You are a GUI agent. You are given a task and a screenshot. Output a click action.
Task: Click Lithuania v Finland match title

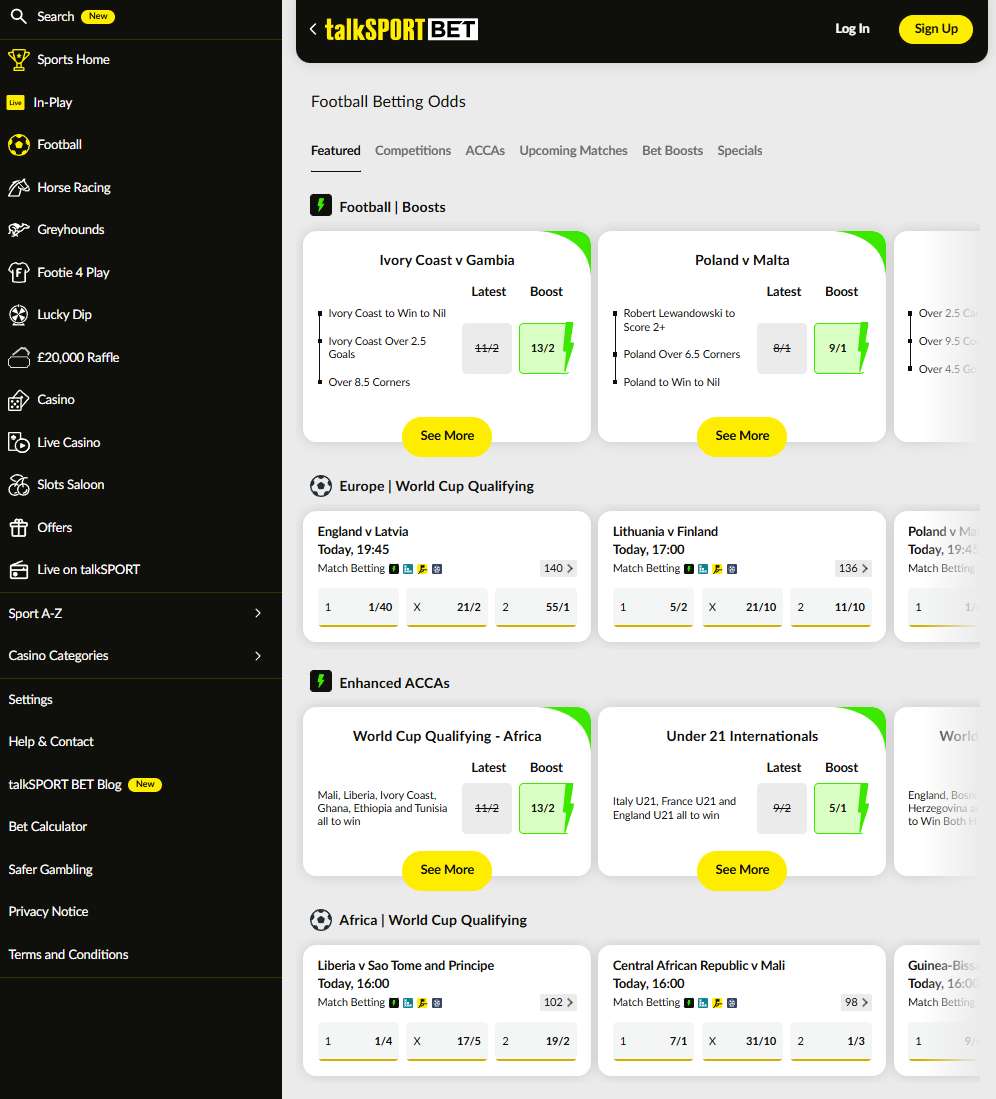(665, 531)
